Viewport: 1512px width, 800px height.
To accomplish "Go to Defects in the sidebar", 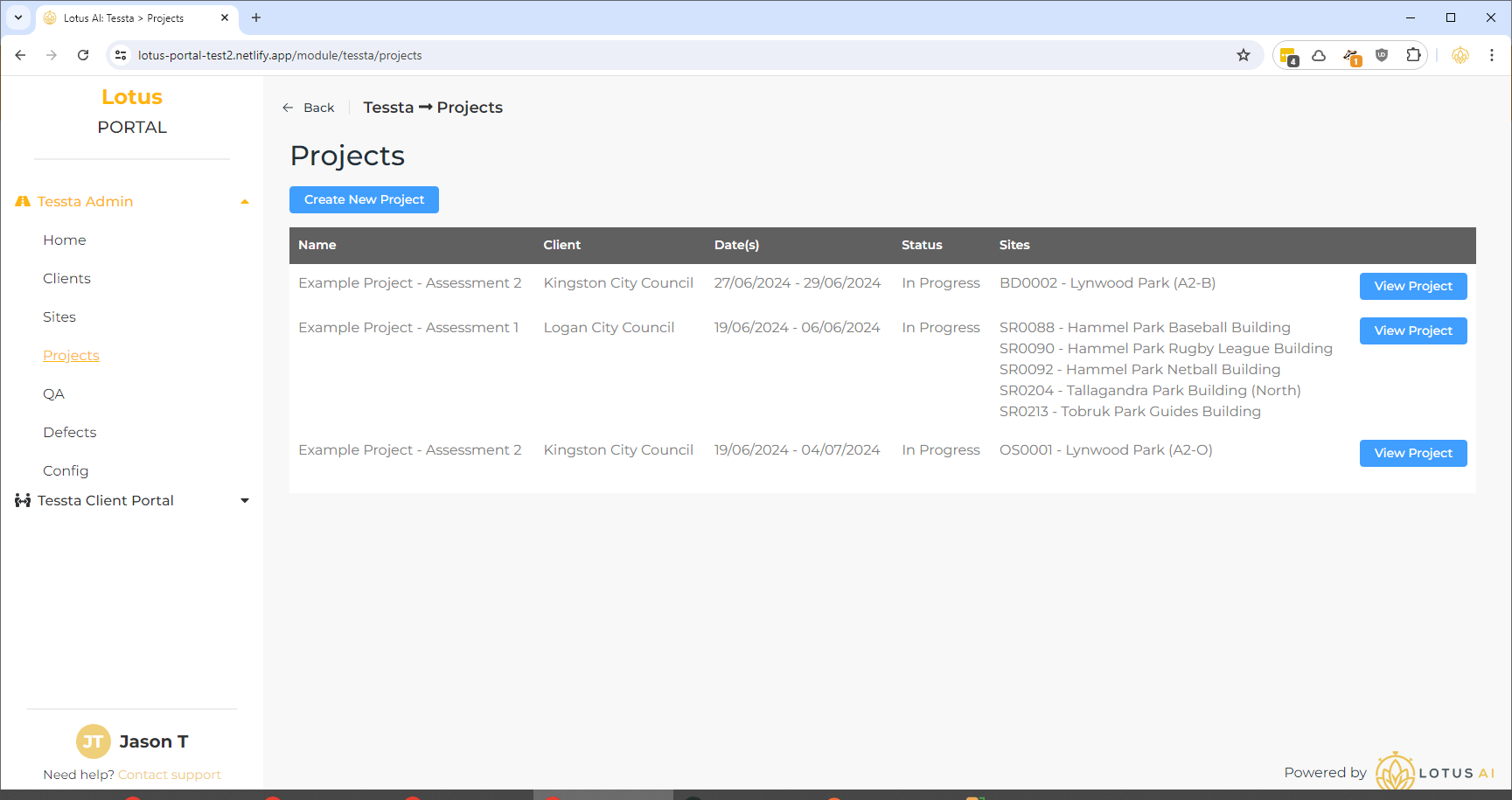I will tap(70, 432).
